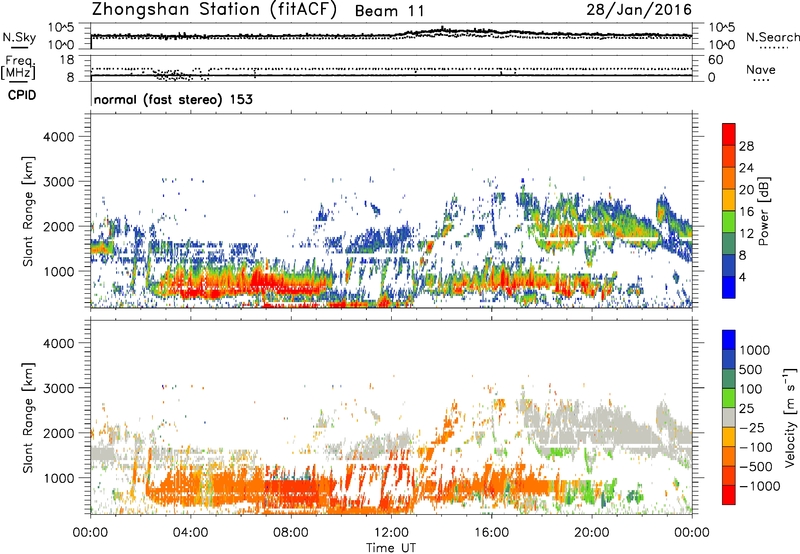Click the '500' velocity scale value
This screenshot has height=554, width=800.
(x=751, y=369)
